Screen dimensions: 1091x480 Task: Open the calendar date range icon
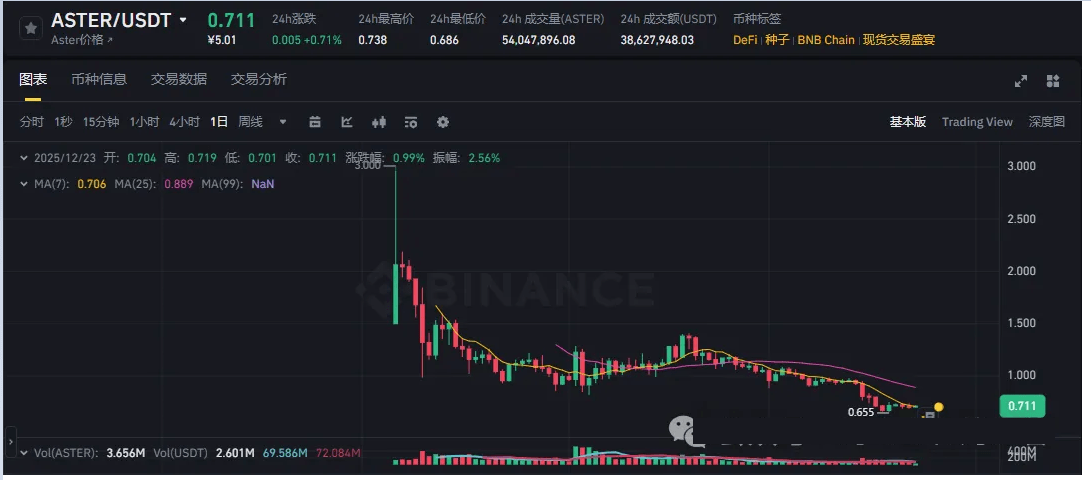tap(315, 122)
